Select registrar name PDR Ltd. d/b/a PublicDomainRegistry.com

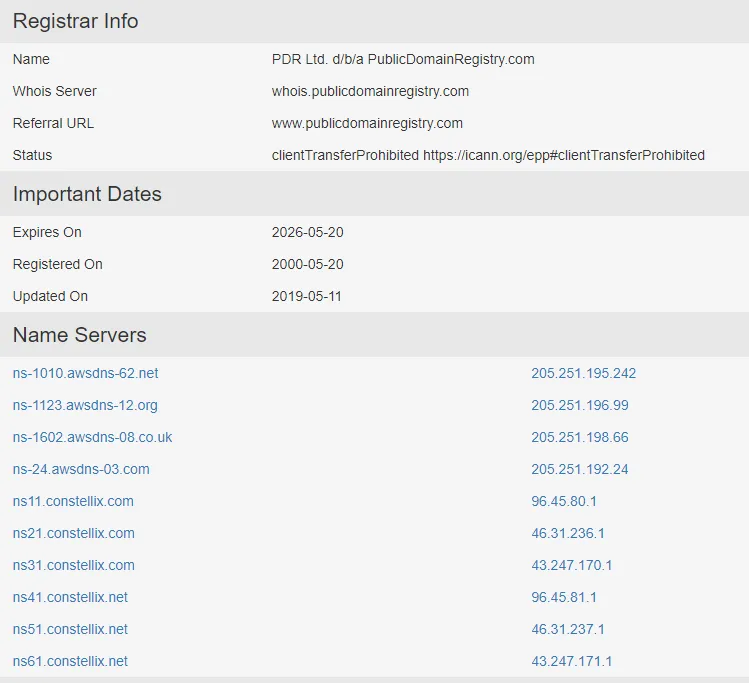[x=403, y=59]
